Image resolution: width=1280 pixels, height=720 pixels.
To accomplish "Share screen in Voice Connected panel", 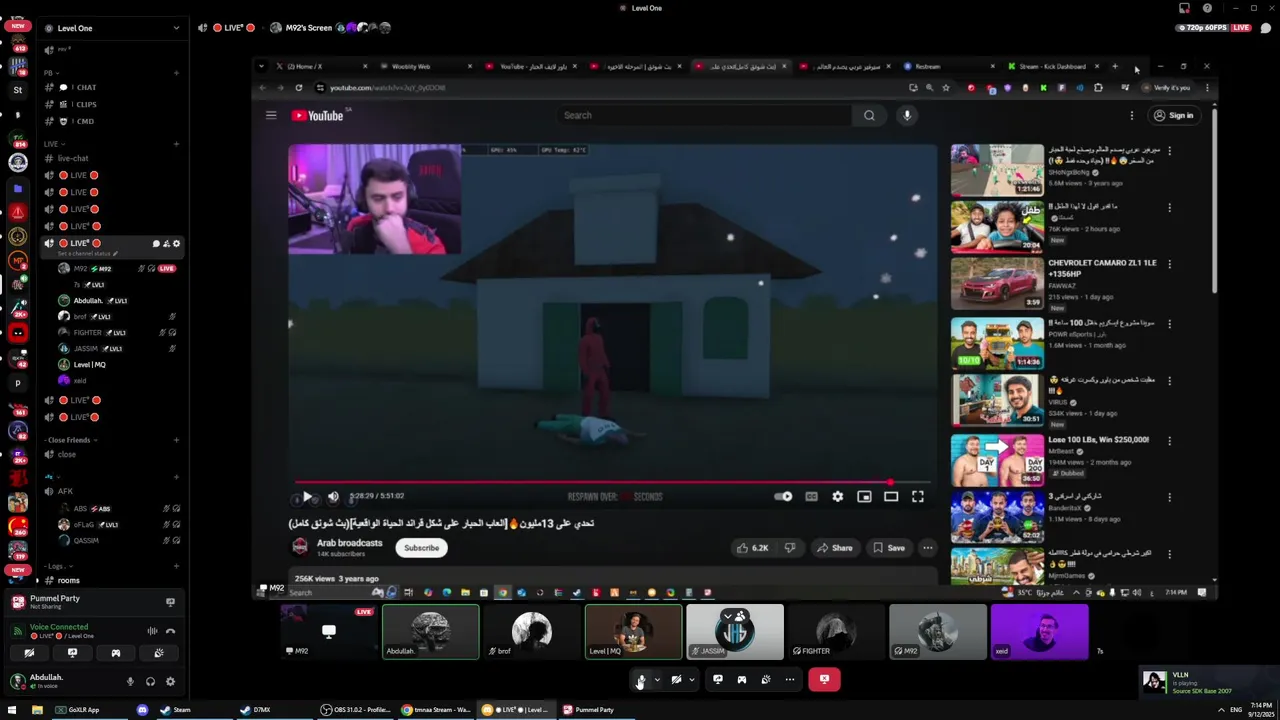I will pyautogui.click(x=72, y=653).
